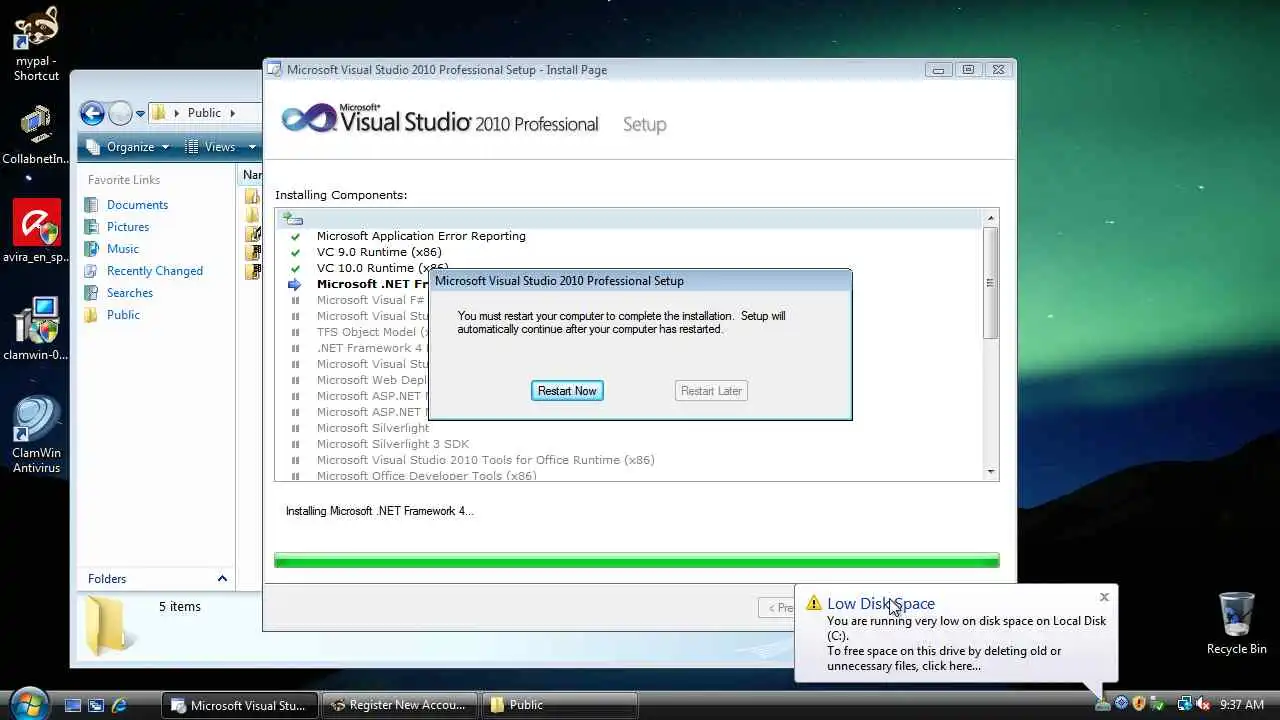Viewport: 1280px width, 720px height.
Task: Switch to Microsoft Visual Studio taskbar button
Action: click(x=240, y=705)
